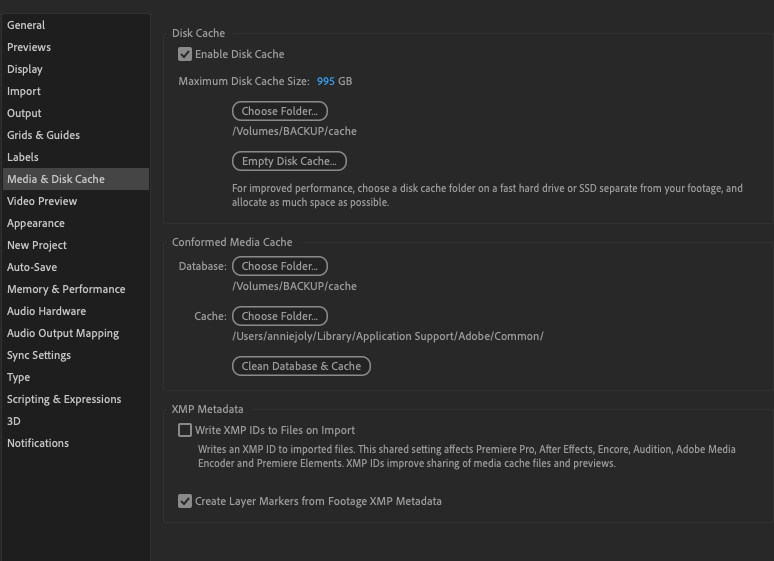Open the Notifications preferences

(38, 443)
